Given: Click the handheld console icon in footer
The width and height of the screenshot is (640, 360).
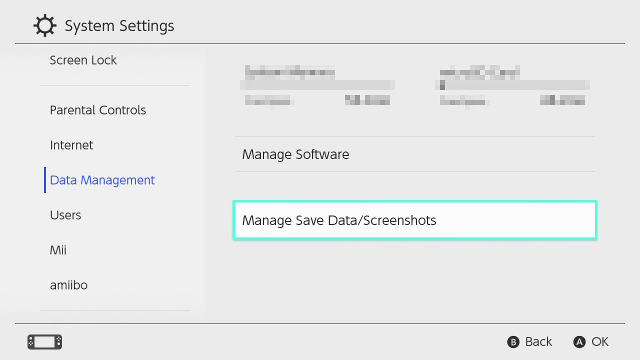Looking at the screenshot, I should coord(45,342).
